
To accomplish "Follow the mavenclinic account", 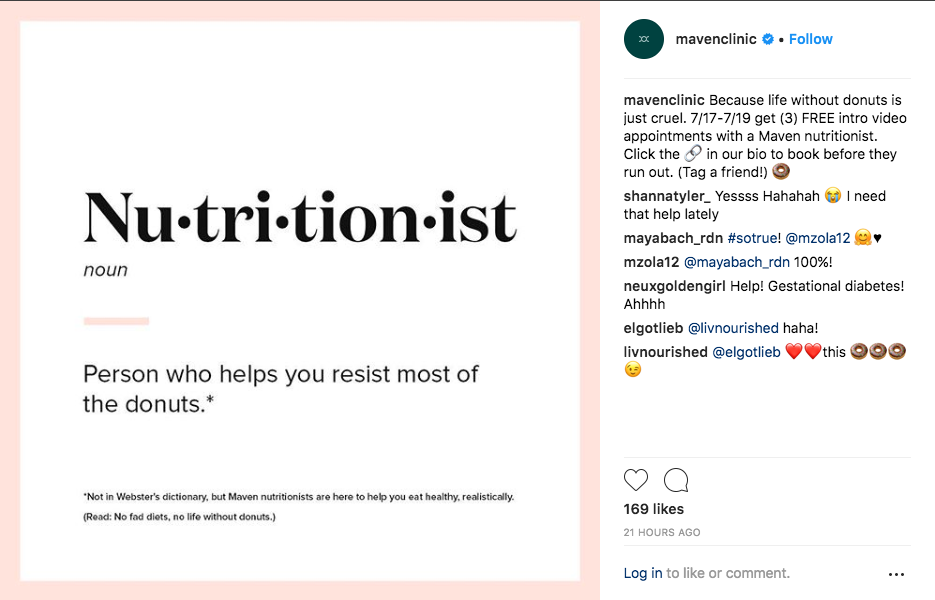I will tap(810, 39).
